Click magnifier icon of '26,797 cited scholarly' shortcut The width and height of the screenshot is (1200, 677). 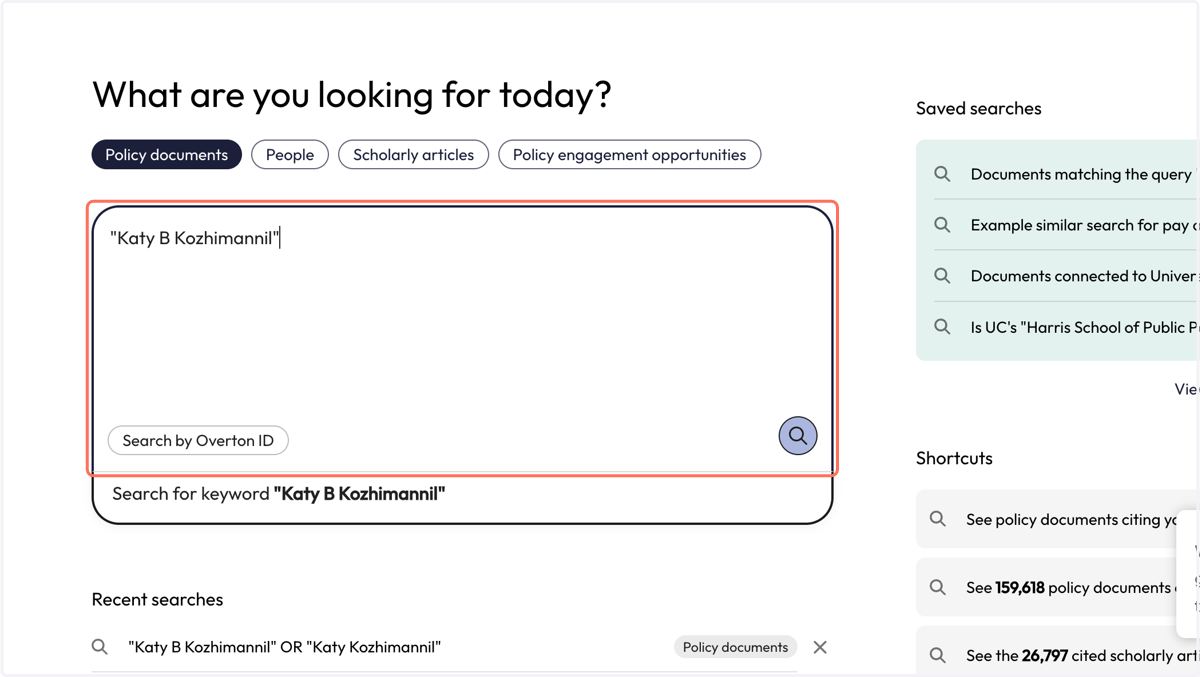coord(938,655)
